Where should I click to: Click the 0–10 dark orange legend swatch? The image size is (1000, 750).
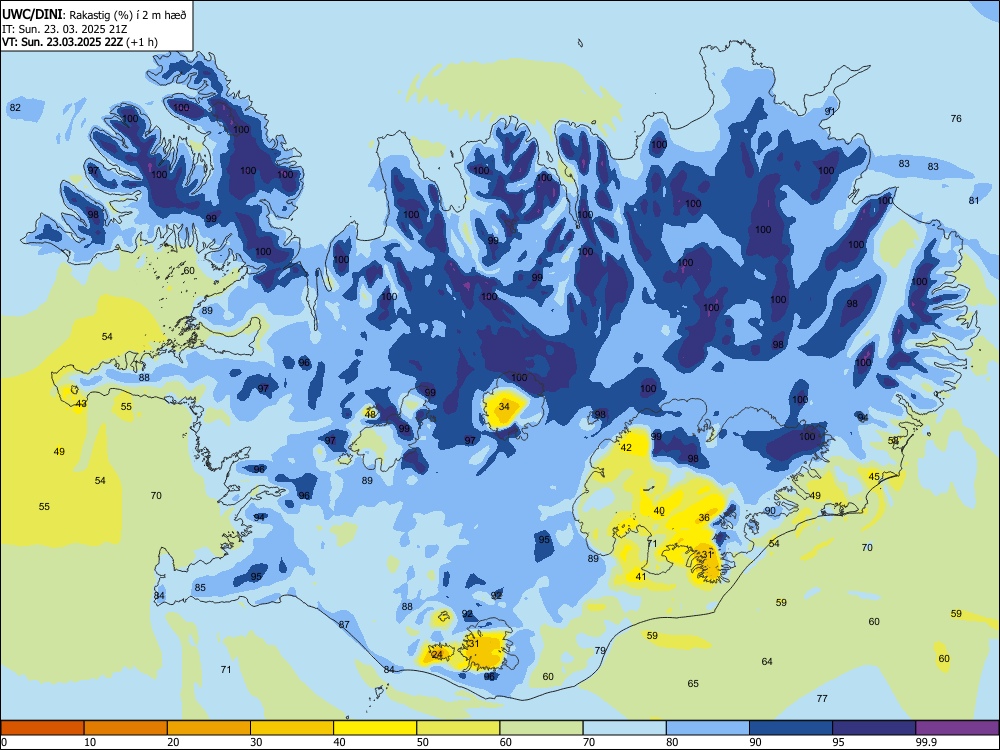point(42,728)
